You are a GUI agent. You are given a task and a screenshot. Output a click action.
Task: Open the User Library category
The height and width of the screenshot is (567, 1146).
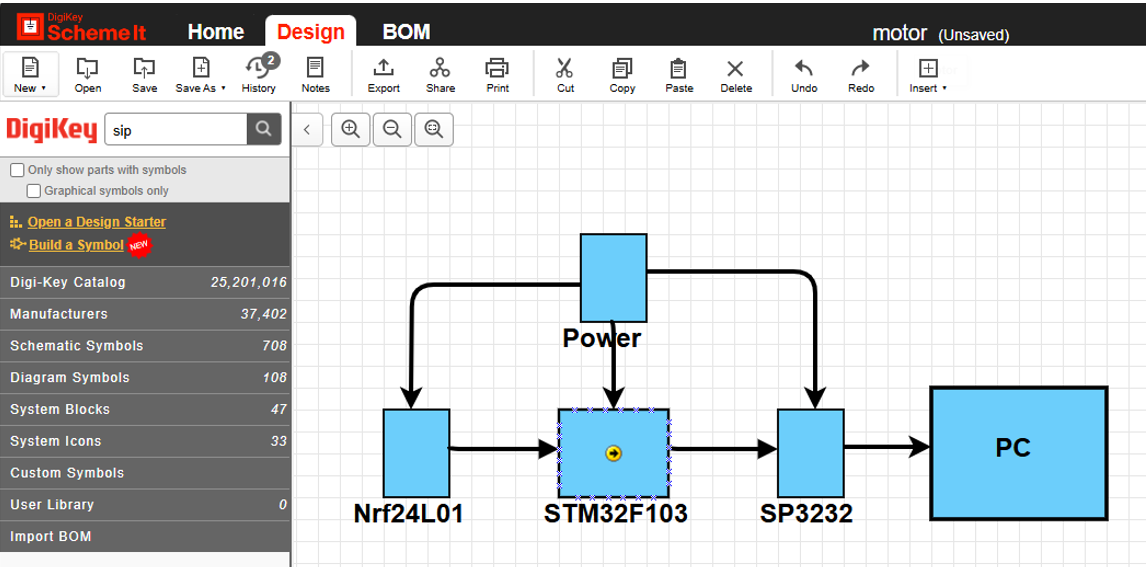tap(145, 505)
